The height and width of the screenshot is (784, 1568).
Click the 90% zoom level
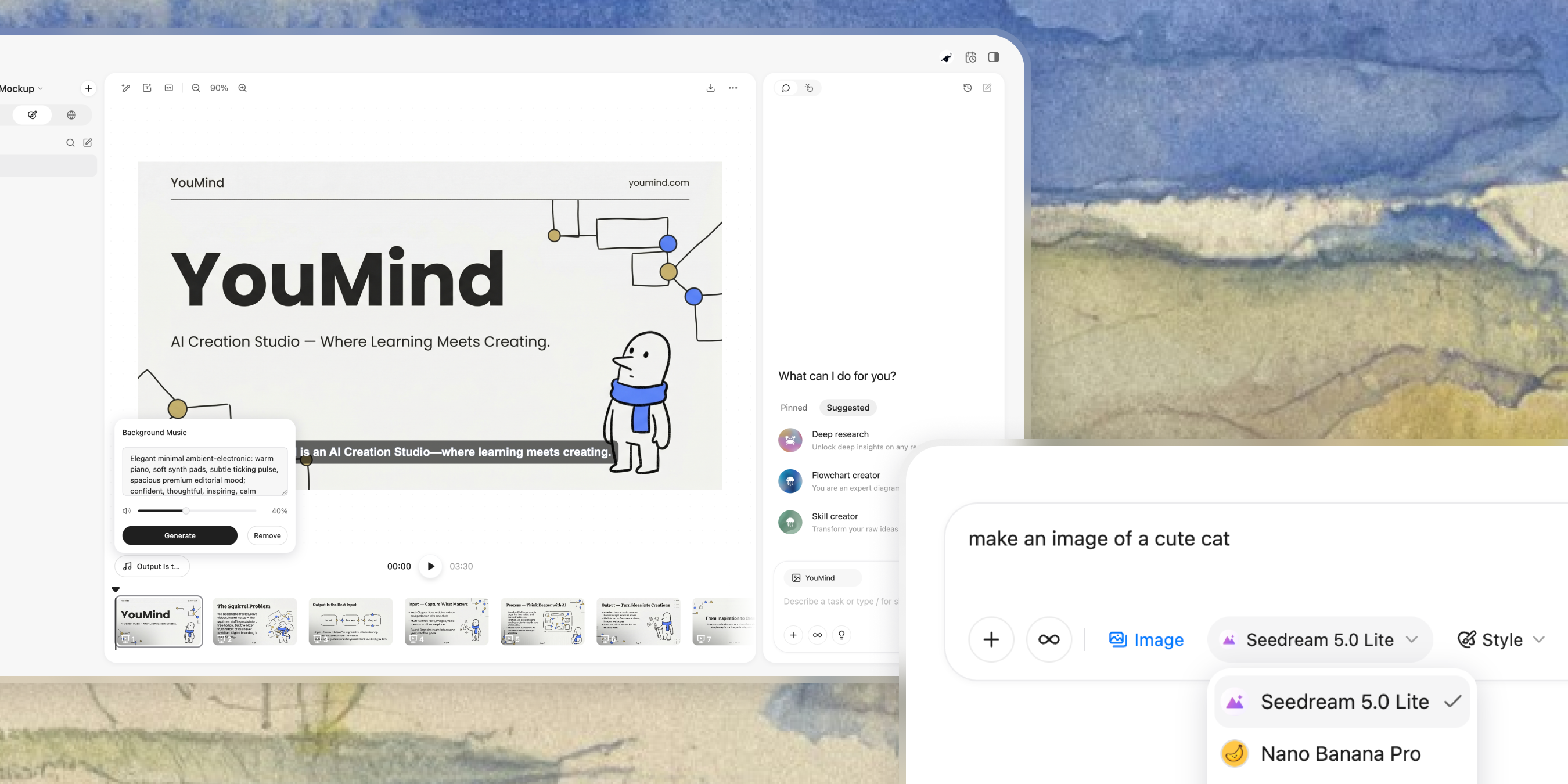coord(219,88)
